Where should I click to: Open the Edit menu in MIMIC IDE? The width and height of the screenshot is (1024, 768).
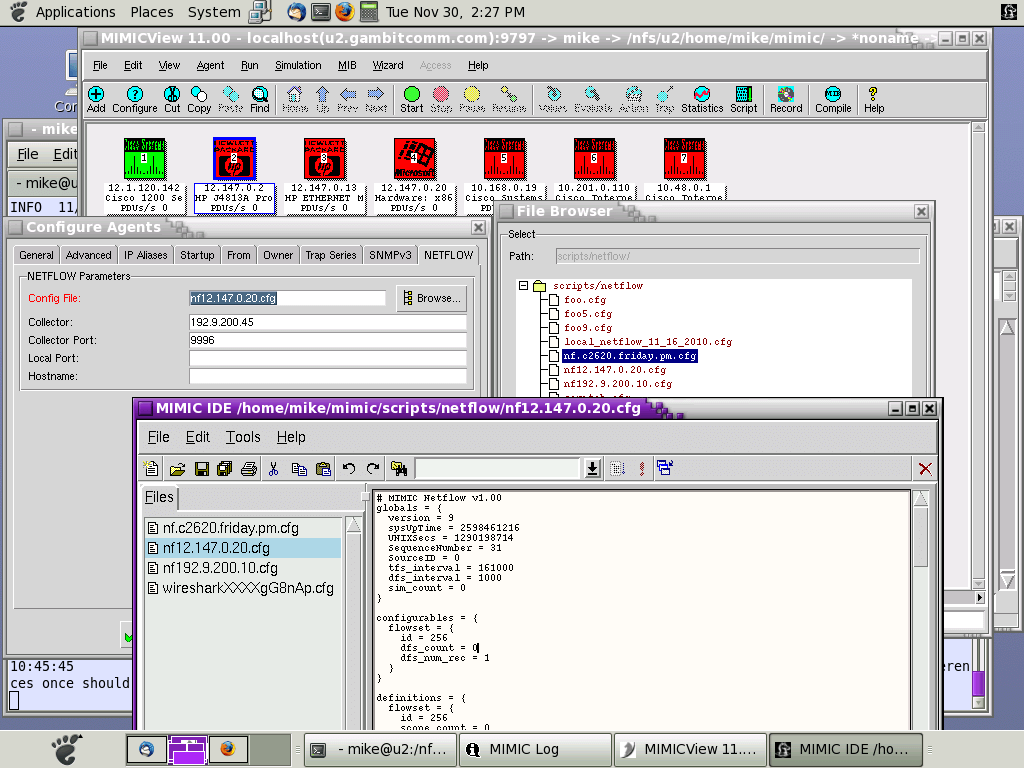tap(197, 437)
